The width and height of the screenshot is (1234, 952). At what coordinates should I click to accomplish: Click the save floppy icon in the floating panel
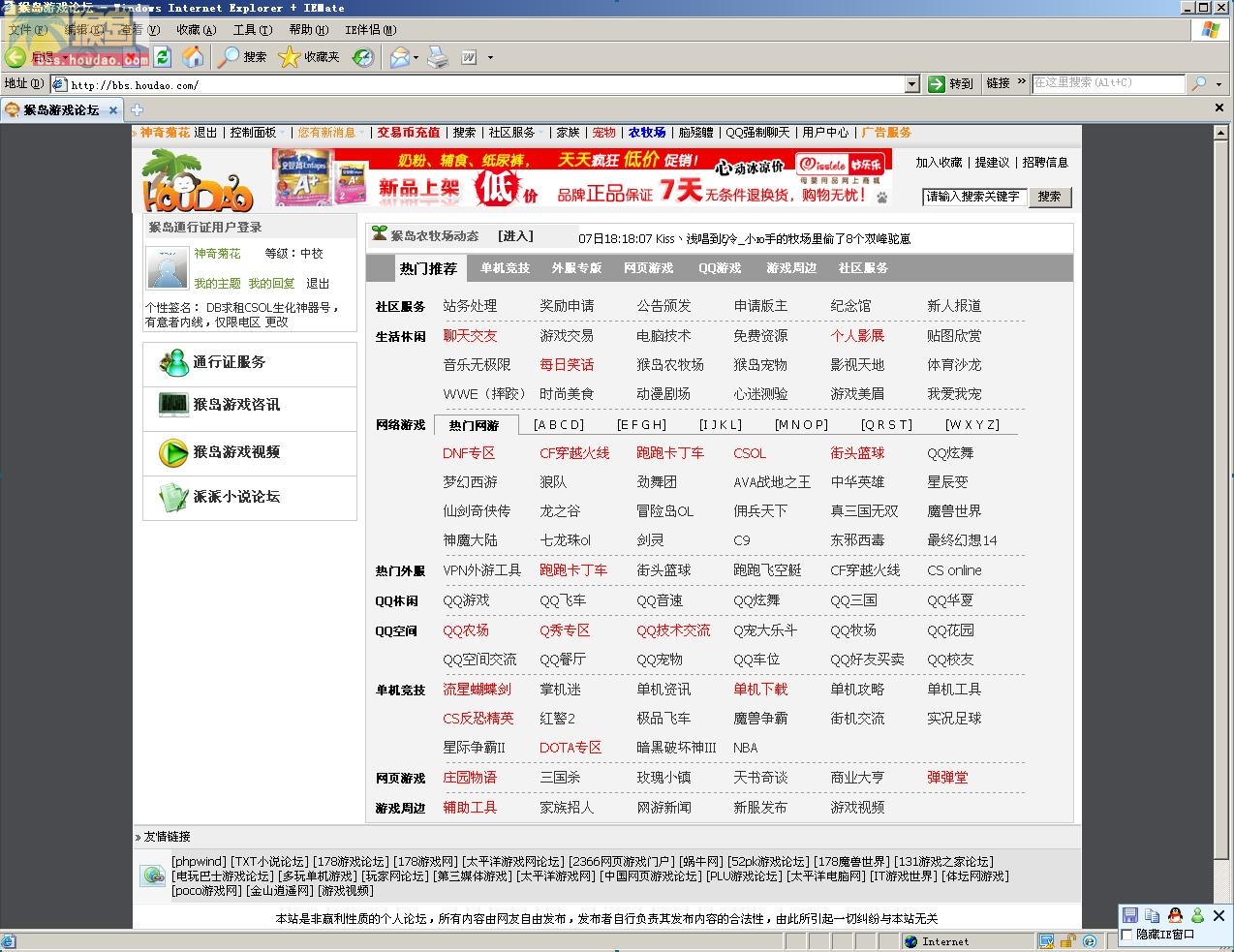(1129, 915)
